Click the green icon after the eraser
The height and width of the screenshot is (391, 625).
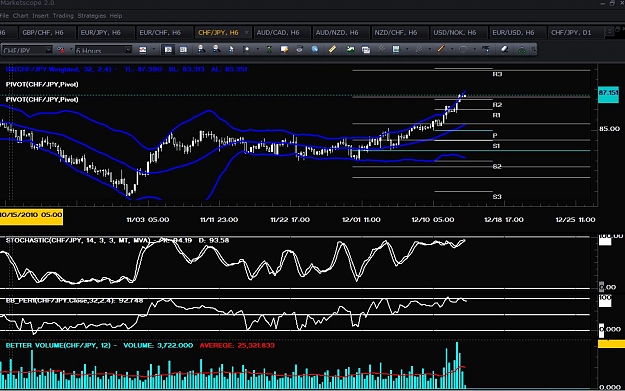pos(522,49)
